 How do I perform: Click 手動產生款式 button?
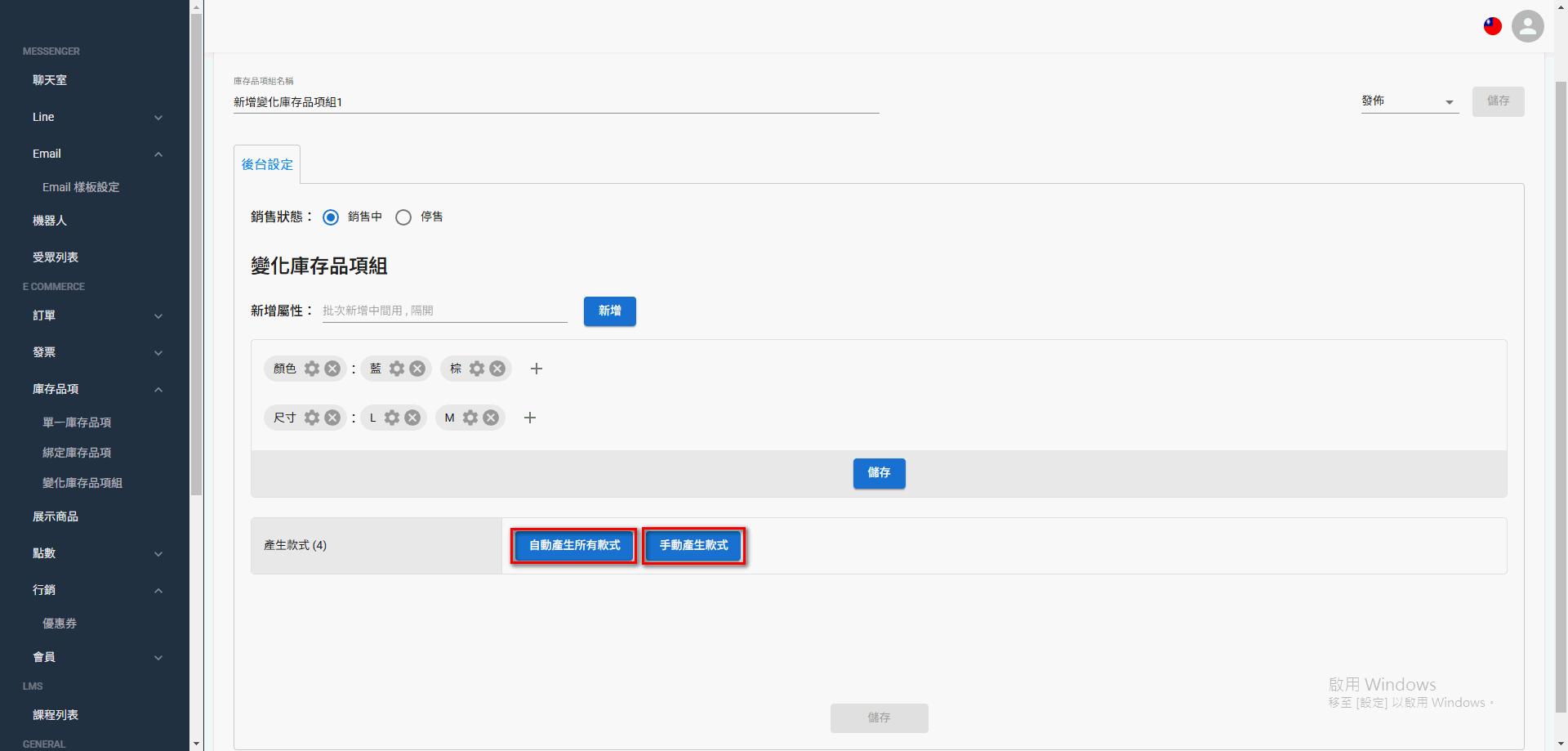(694, 546)
